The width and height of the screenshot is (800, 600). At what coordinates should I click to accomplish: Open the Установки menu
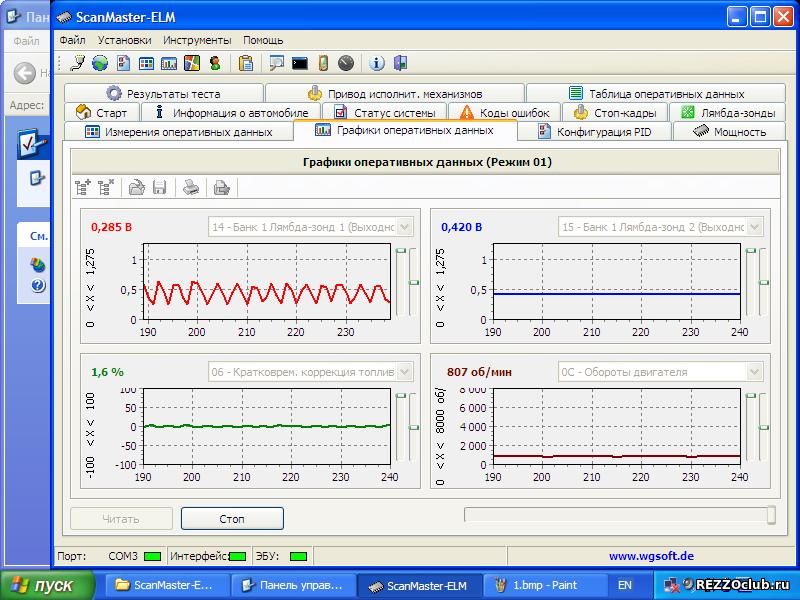coord(124,40)
